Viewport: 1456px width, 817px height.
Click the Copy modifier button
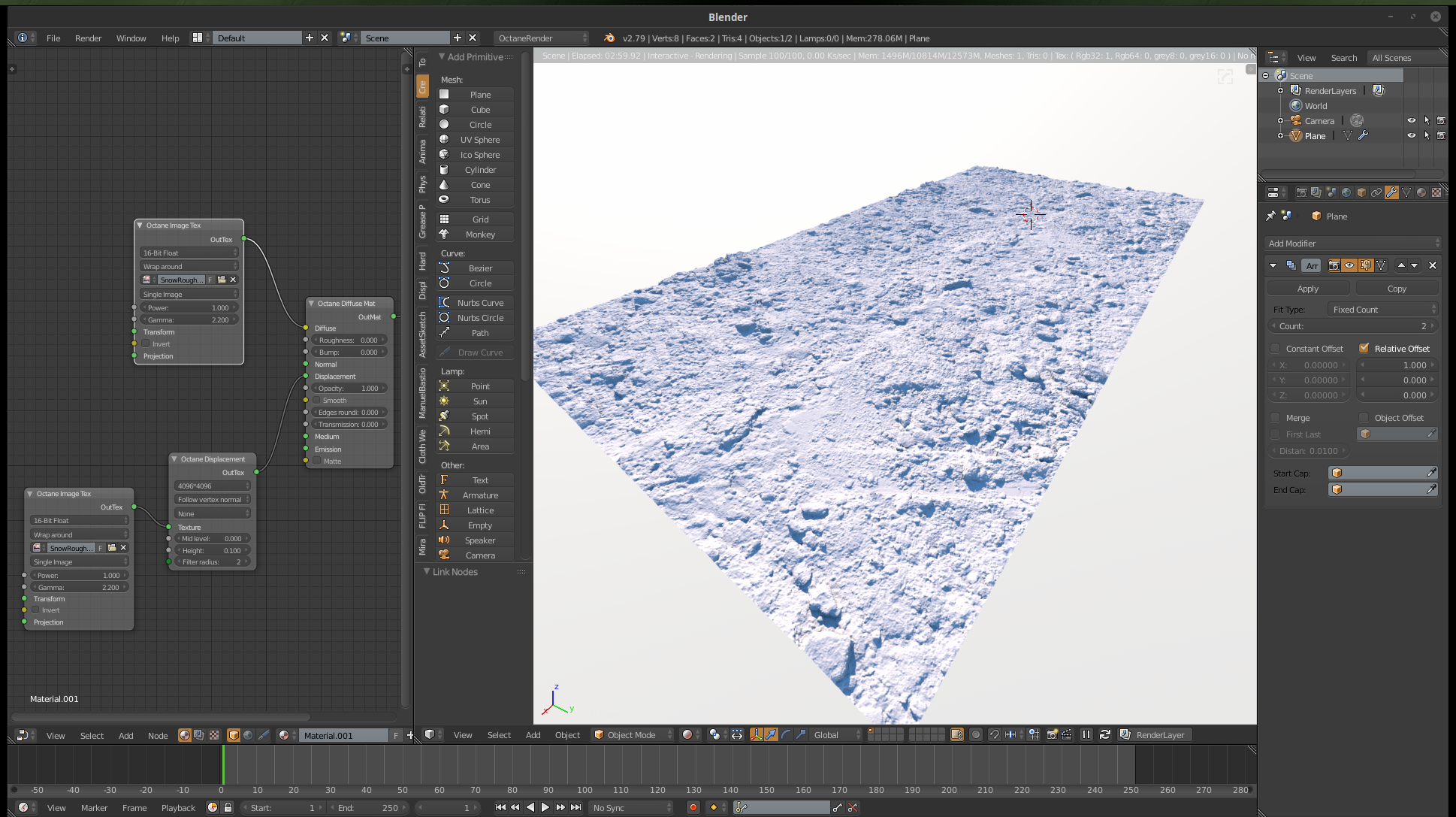(1397, 289)
